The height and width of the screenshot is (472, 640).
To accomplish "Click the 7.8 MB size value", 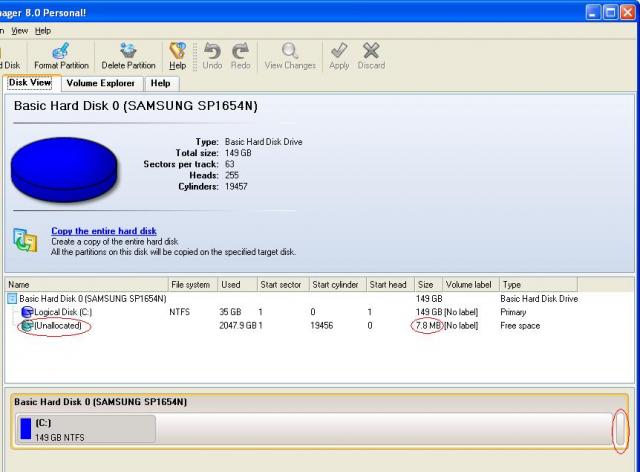I will pyautogui.click(x=428, y=325).
